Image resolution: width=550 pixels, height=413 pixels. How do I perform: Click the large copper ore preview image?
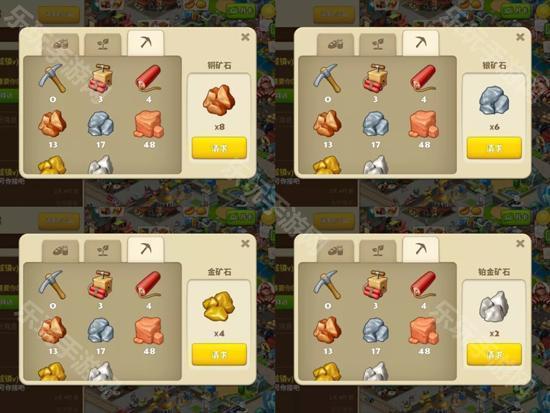[x=219, y=100]
